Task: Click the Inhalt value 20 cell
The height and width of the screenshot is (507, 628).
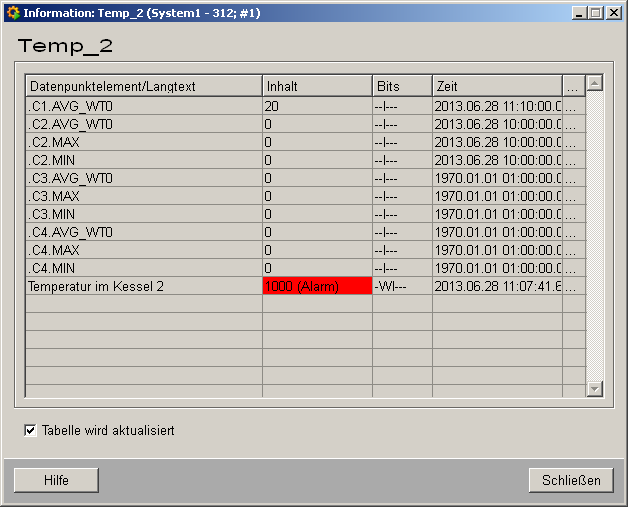Action: (318, 106)
